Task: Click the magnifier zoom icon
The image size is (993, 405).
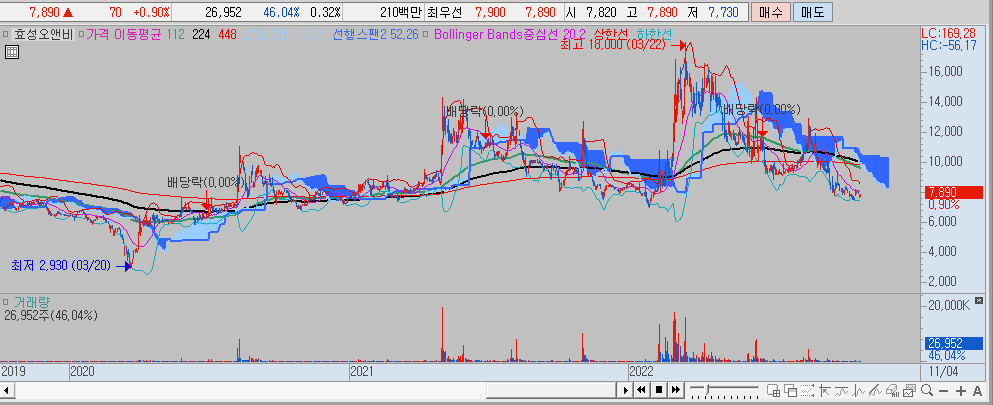Action: (927, 390)
